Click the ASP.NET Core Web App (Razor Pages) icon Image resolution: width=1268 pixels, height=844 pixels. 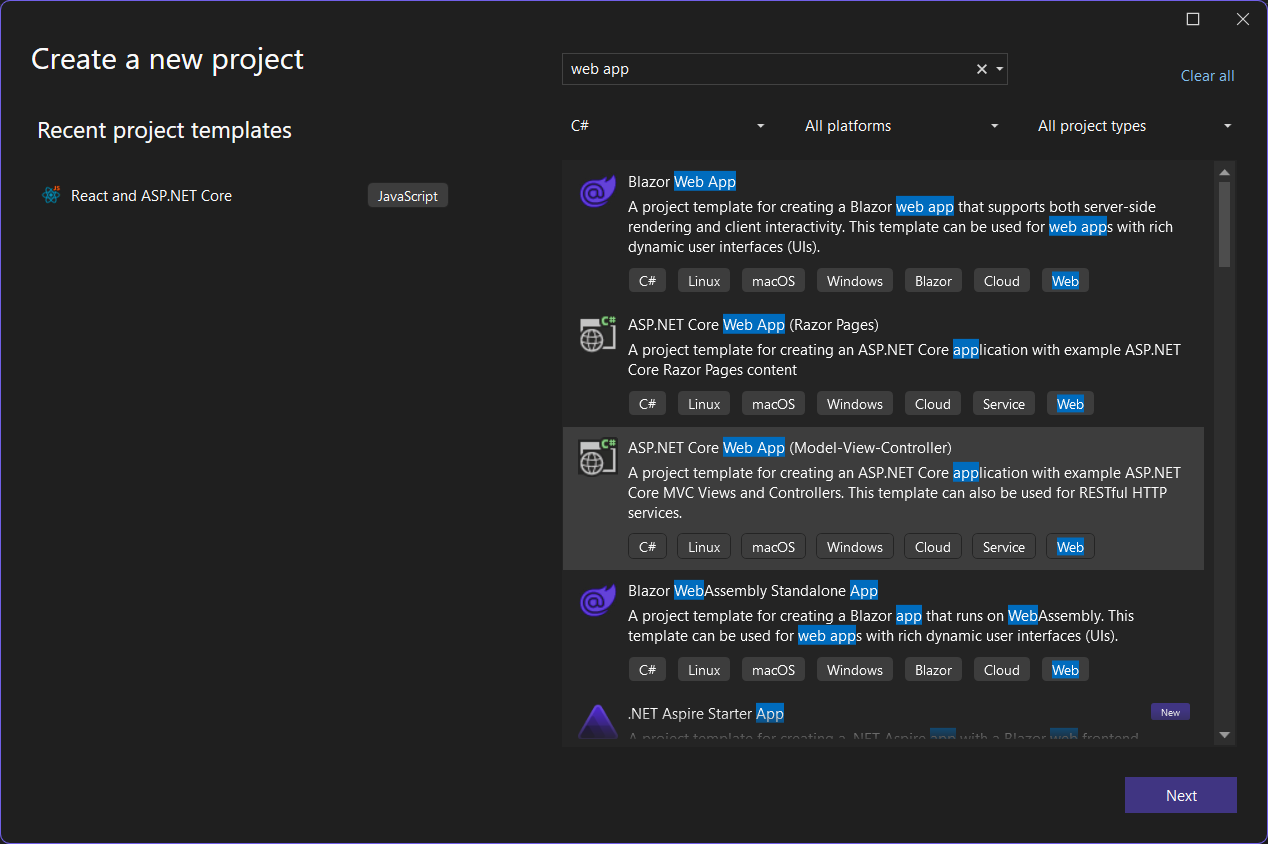pyautogui.click(x=597, y=334)
